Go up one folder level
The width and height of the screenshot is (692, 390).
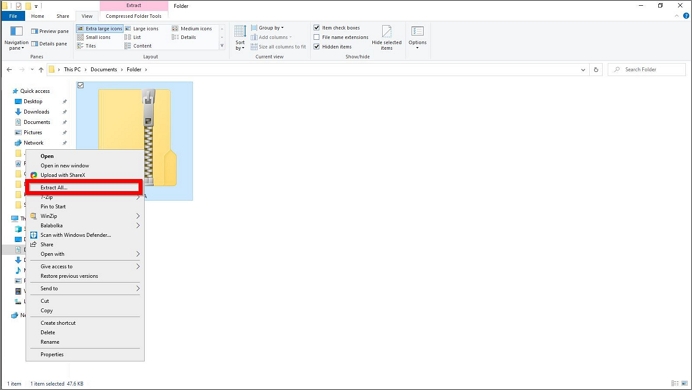tap(41, 70)
